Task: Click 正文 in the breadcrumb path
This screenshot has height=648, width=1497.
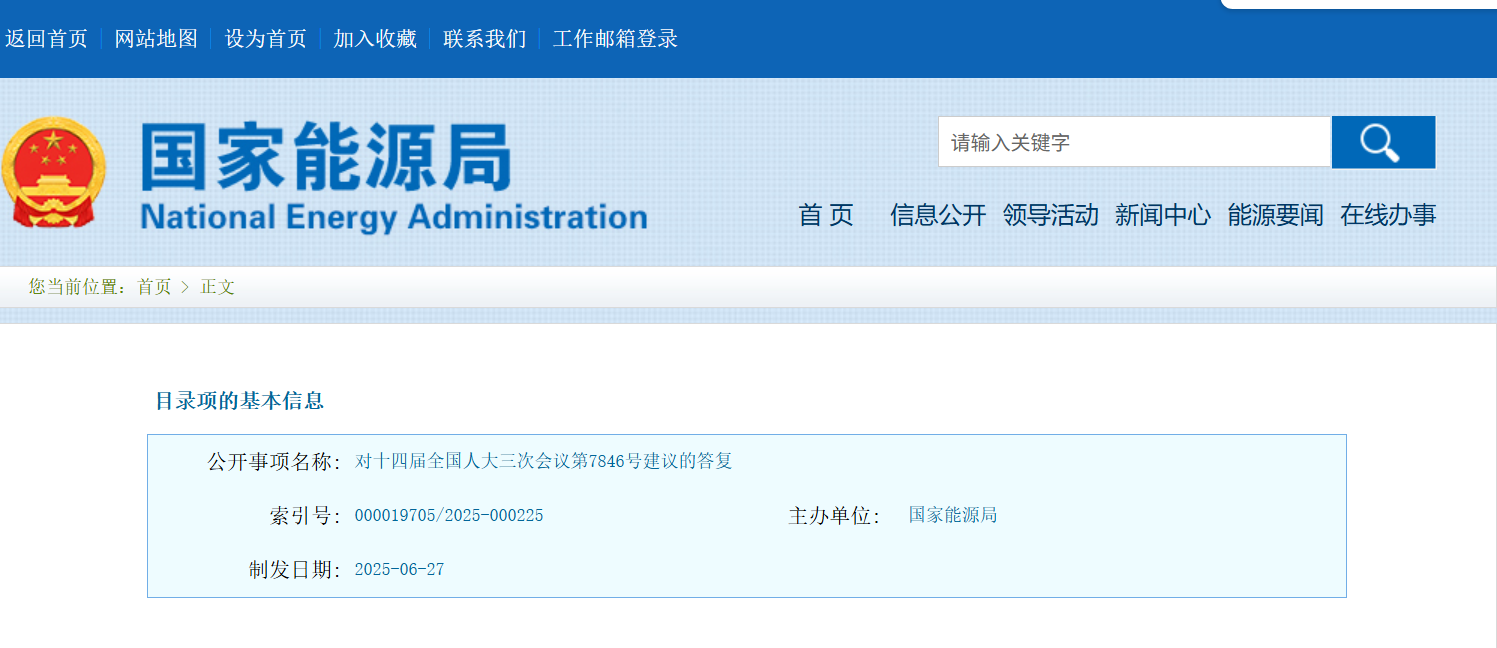Action: coord(218,287)
